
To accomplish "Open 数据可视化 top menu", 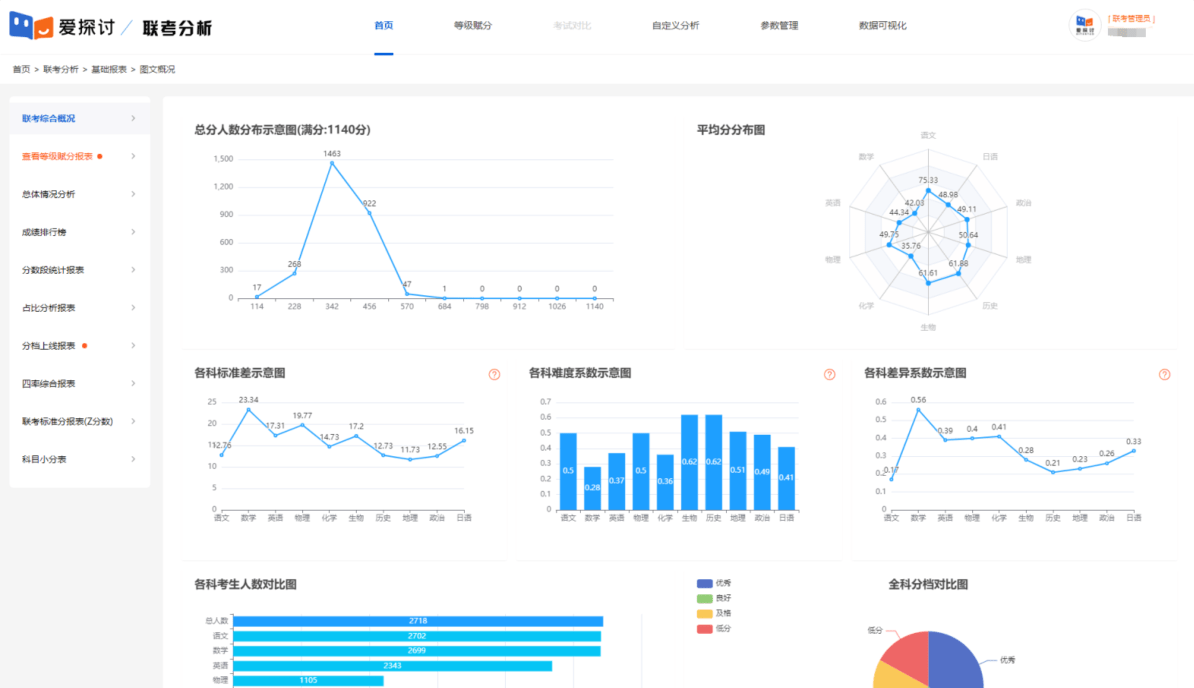I will 882,26.
